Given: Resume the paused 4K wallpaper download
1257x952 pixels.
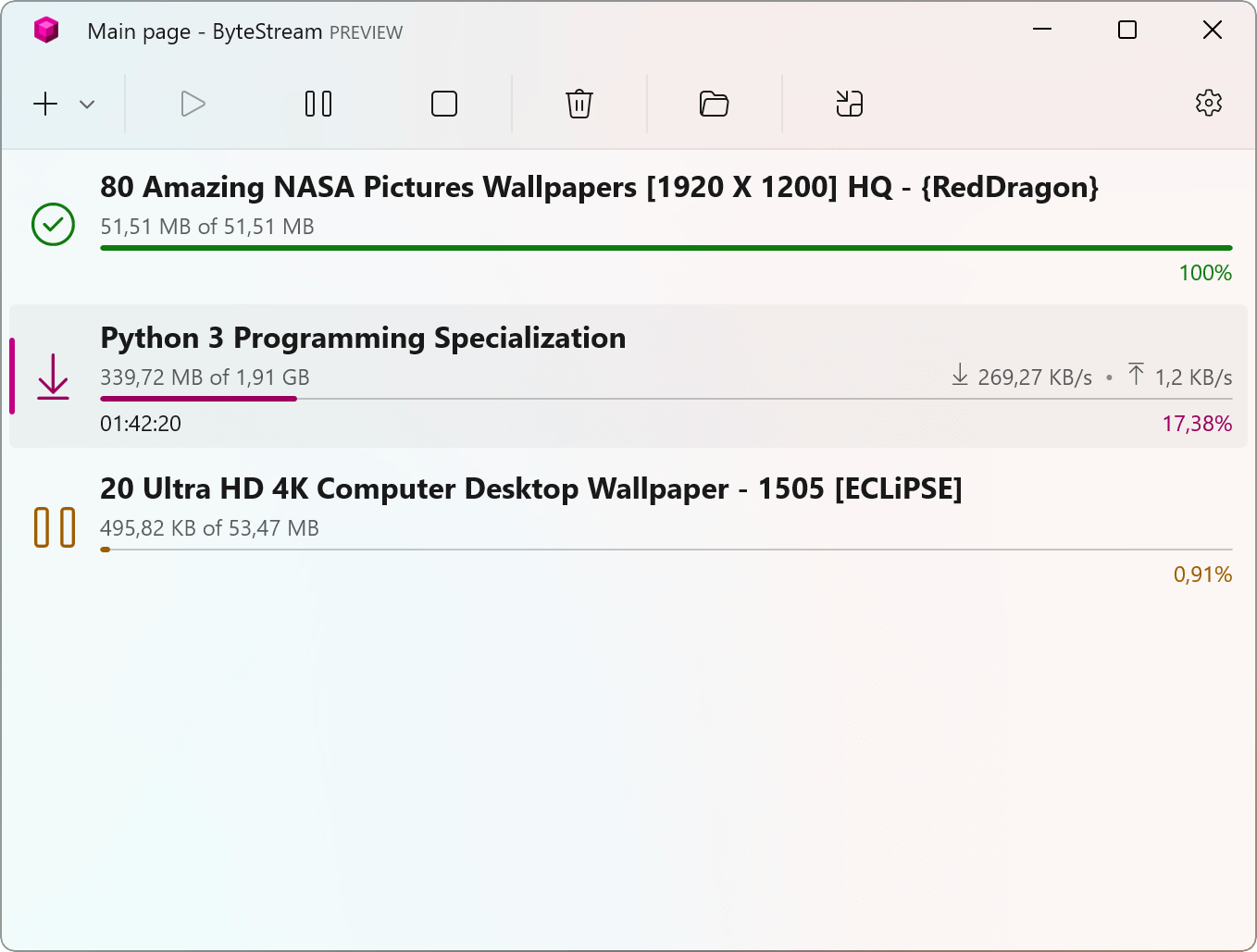Looking at the screenshot, I should [54, 527].
